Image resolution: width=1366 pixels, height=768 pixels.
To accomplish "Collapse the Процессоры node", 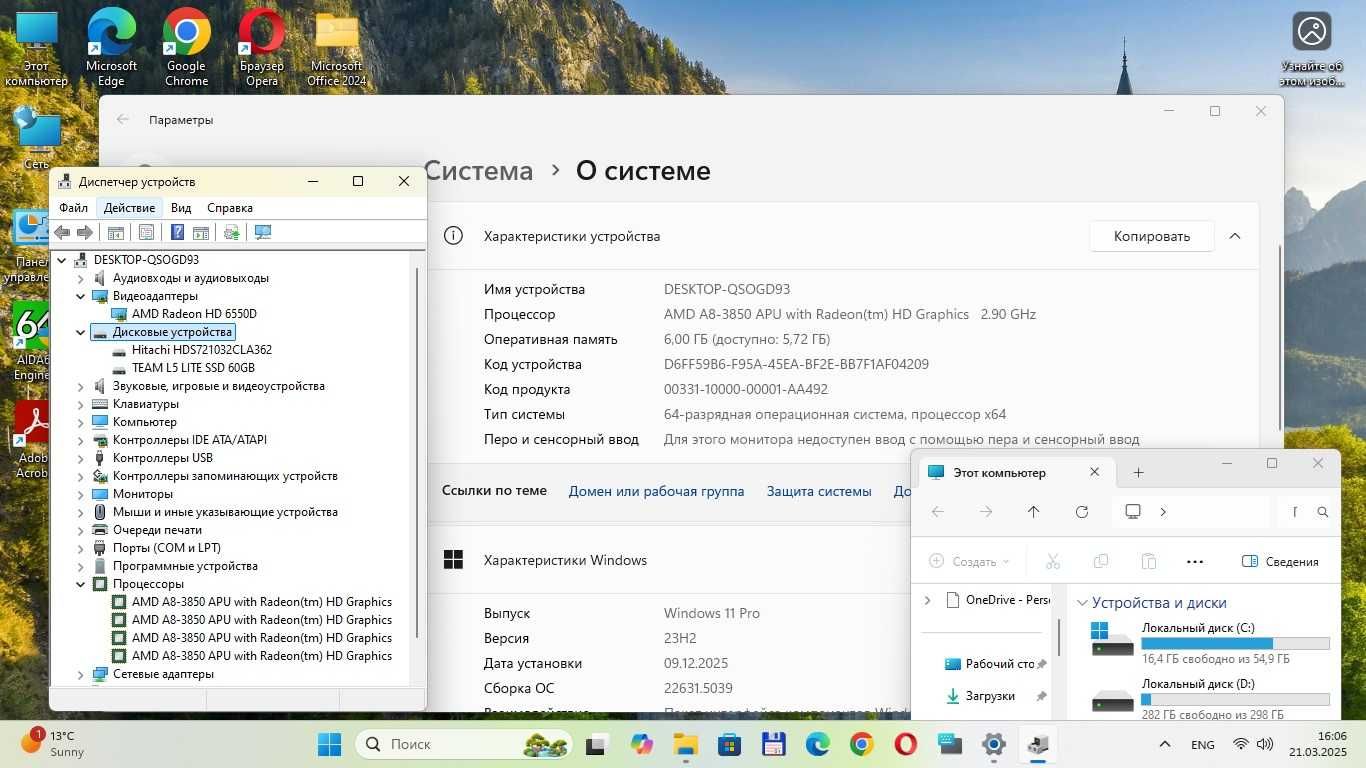I will click(81, 584).
